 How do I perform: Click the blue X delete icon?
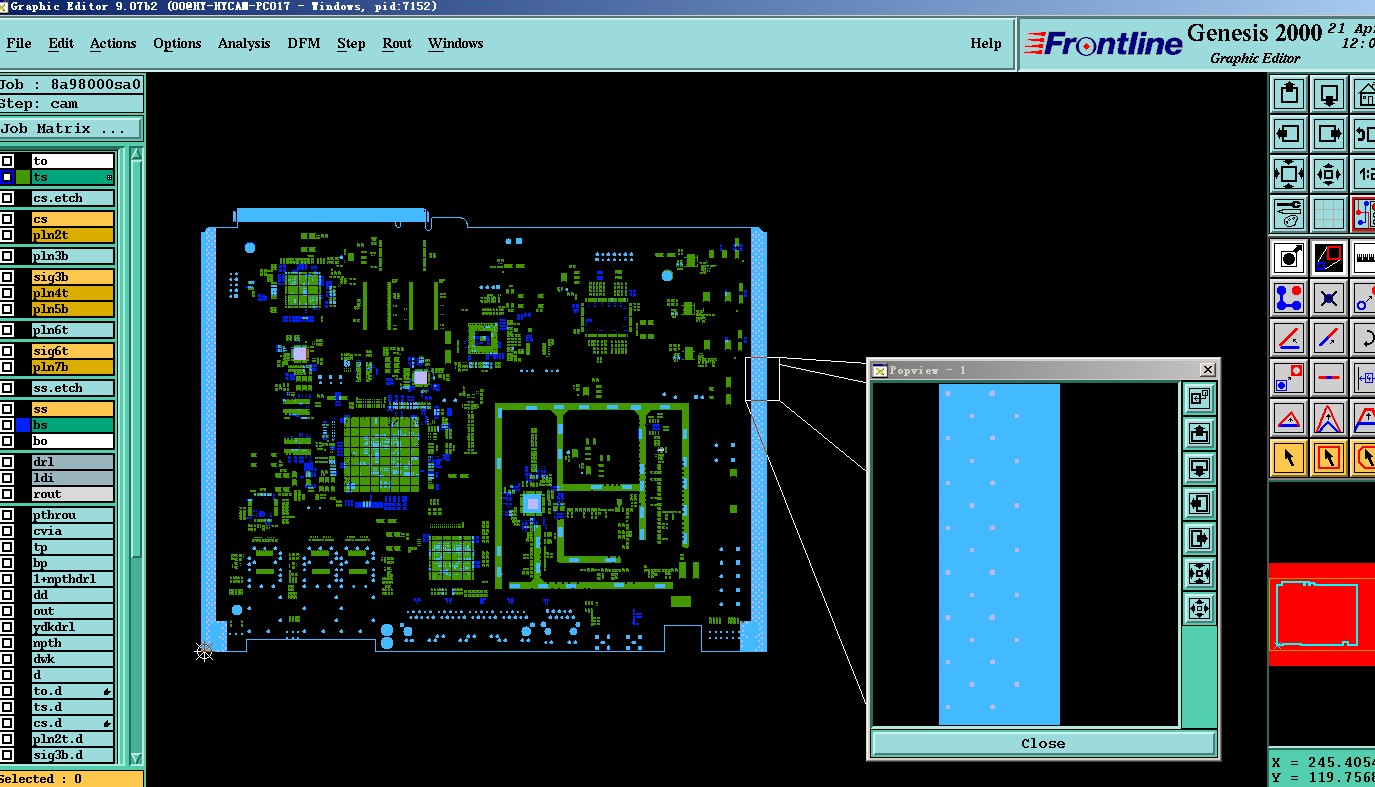coord(1328,297)
